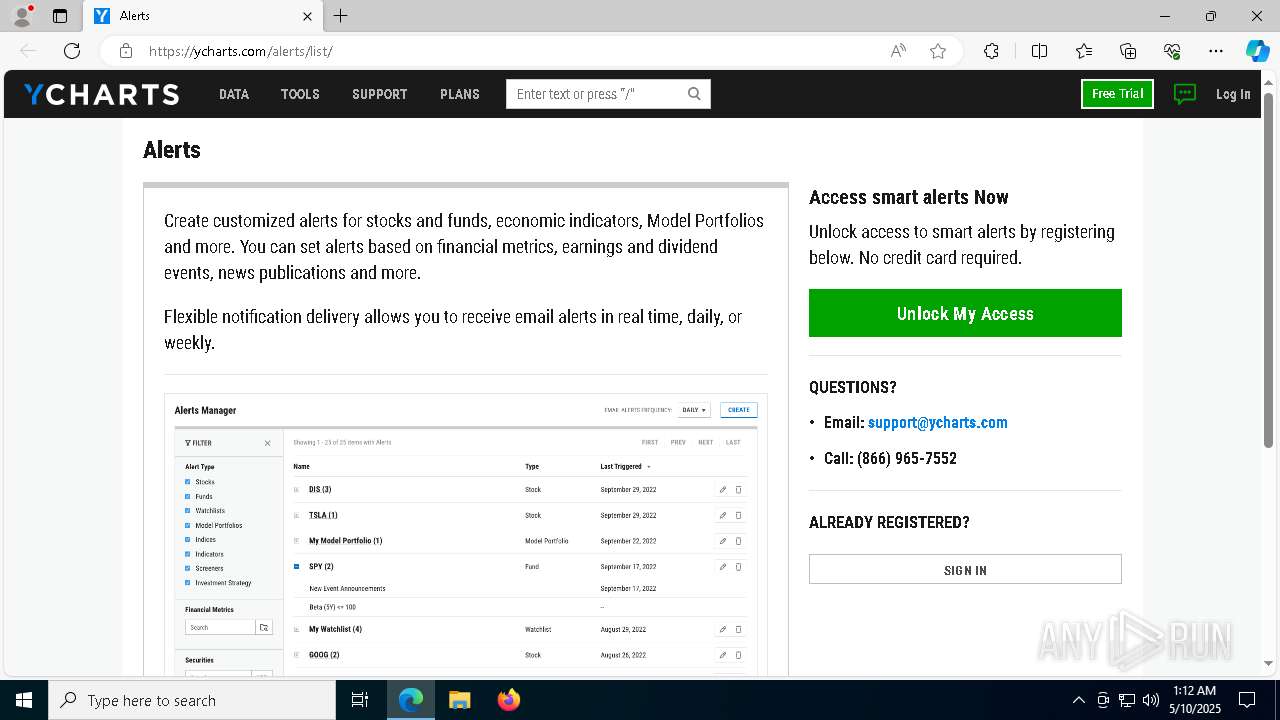Screen dimensions: 1280x720
Task: Open the TOOLS menu
Action: tap(300, 94)
